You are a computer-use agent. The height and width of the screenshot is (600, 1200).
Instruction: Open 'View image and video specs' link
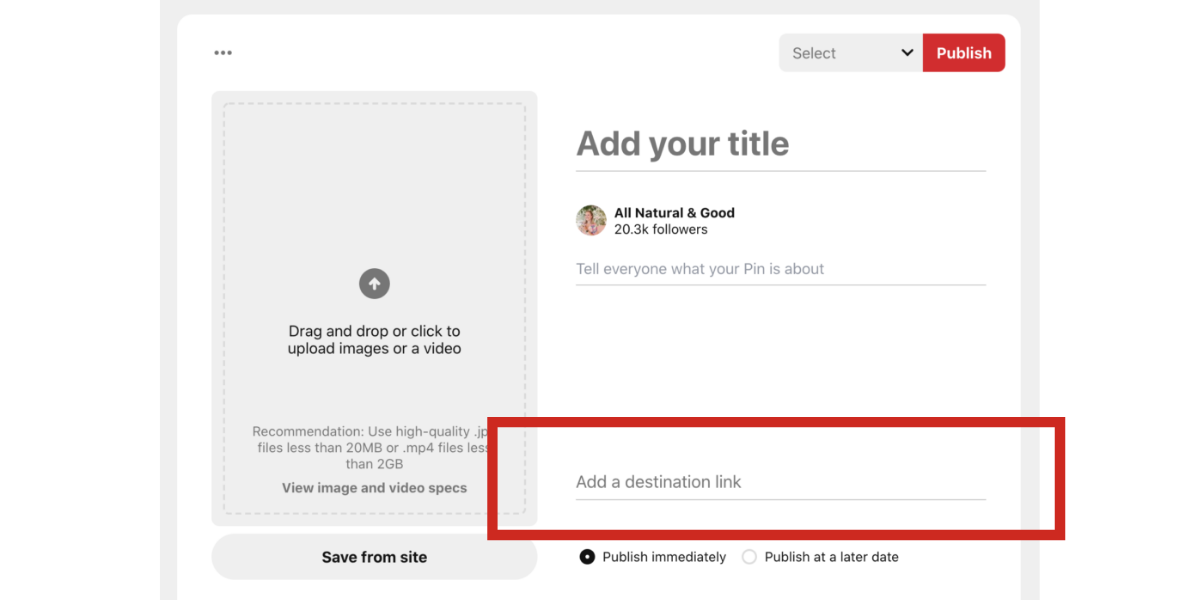coord(374,488)
